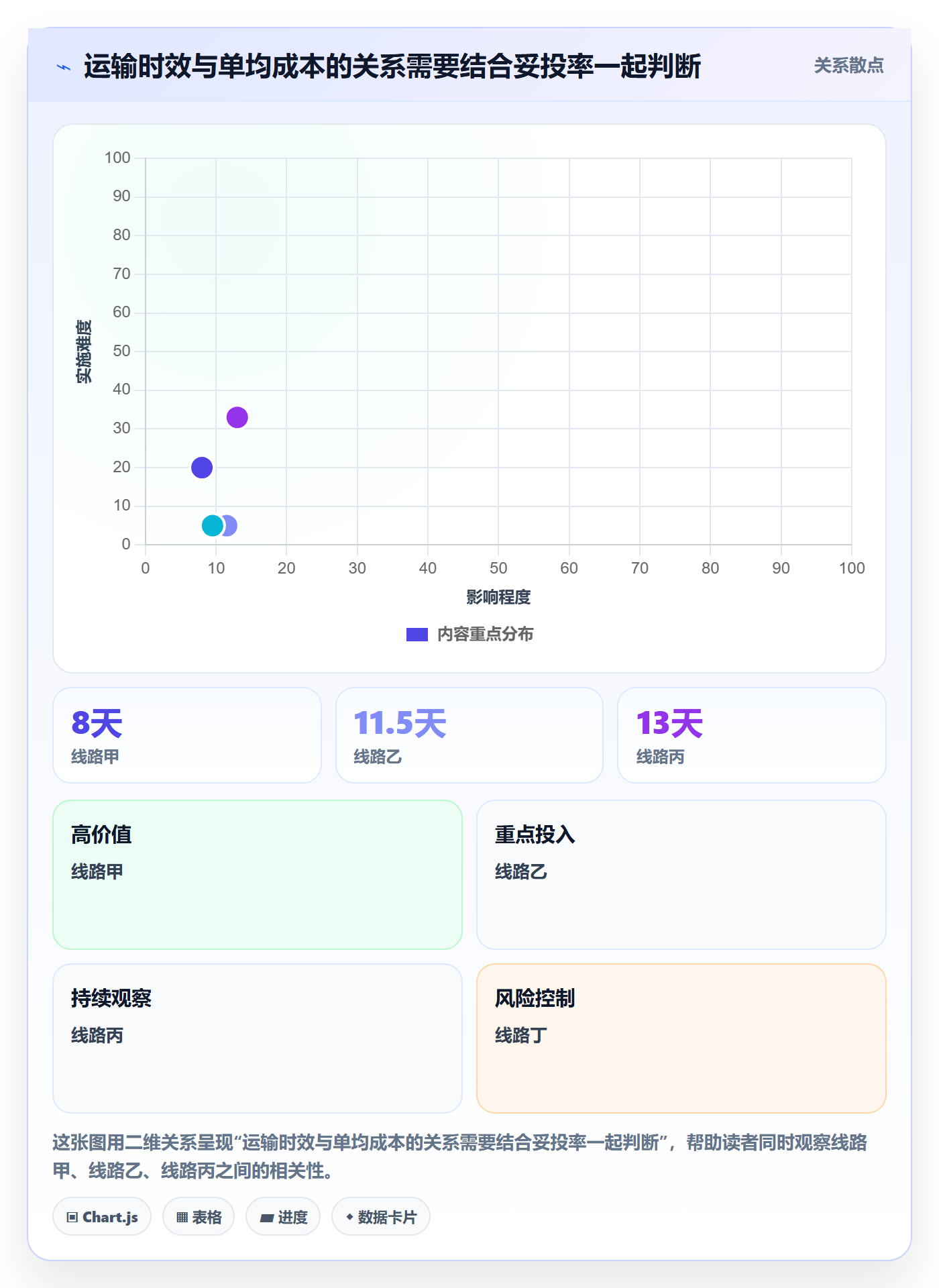Click 线路丙 label under the 13天 value
Viewport: 939px width, 1288px height.
click(660, 757)
